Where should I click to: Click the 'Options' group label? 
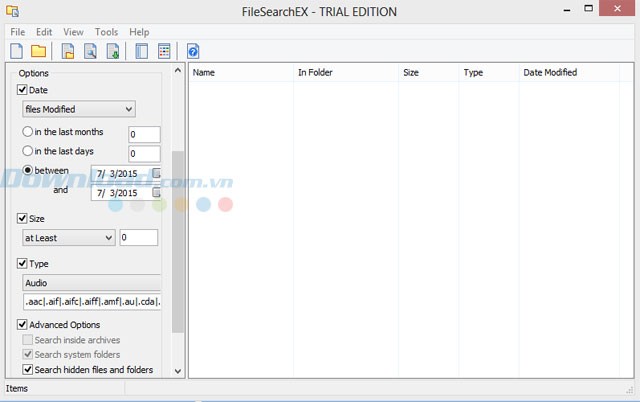tap(33, 73)
